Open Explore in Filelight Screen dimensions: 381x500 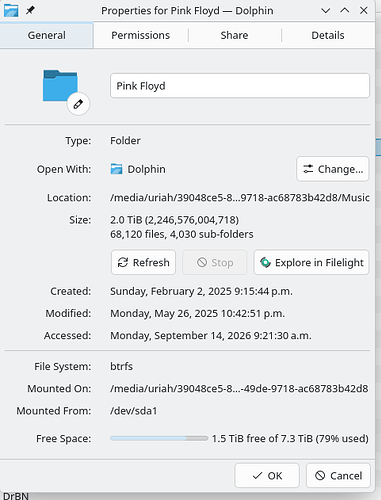311,262
